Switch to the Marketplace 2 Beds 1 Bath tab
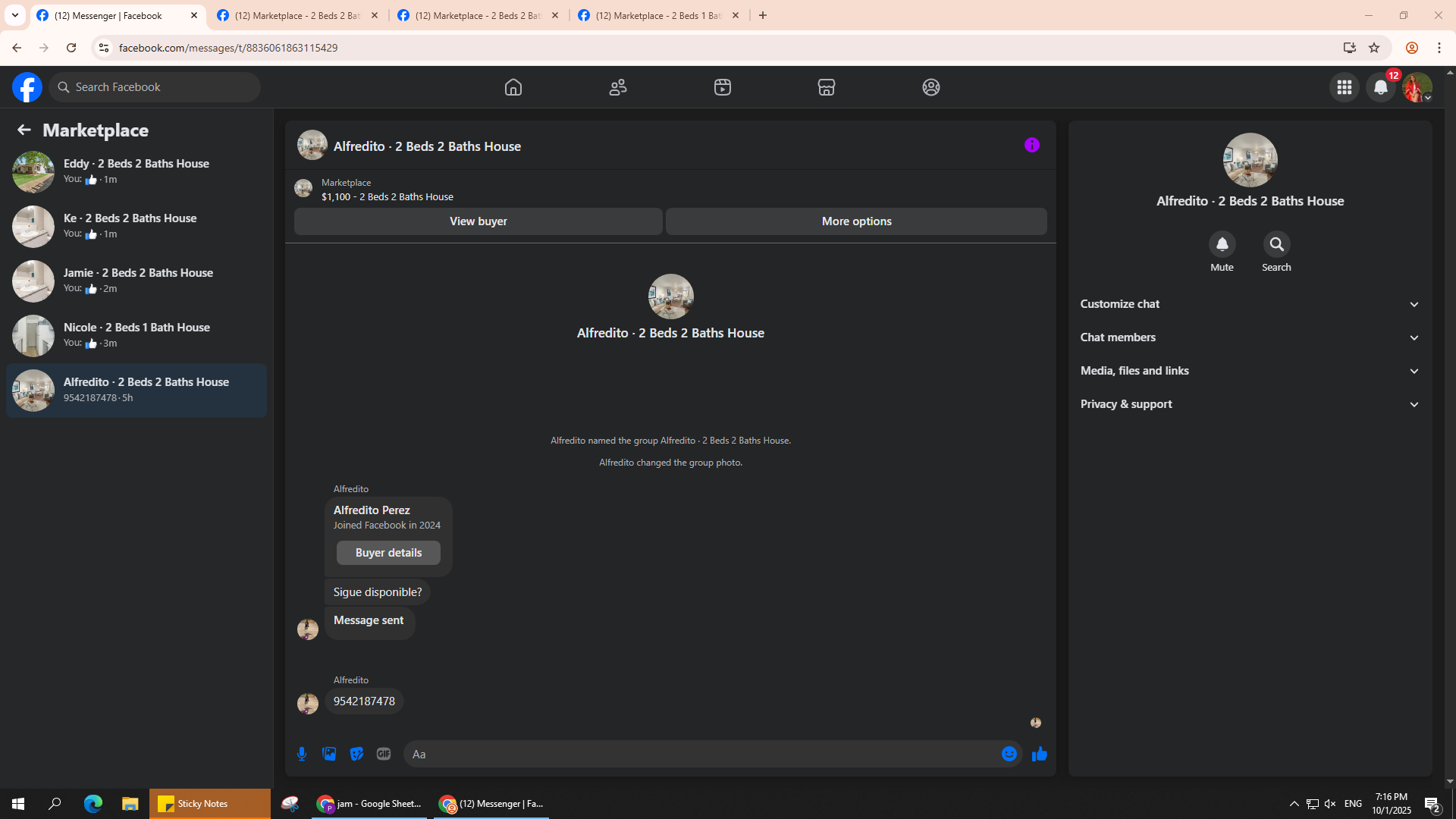Image resolution: width=1456 pixels, height=819 pixels. pyautogui.click(x=659, y=15)
